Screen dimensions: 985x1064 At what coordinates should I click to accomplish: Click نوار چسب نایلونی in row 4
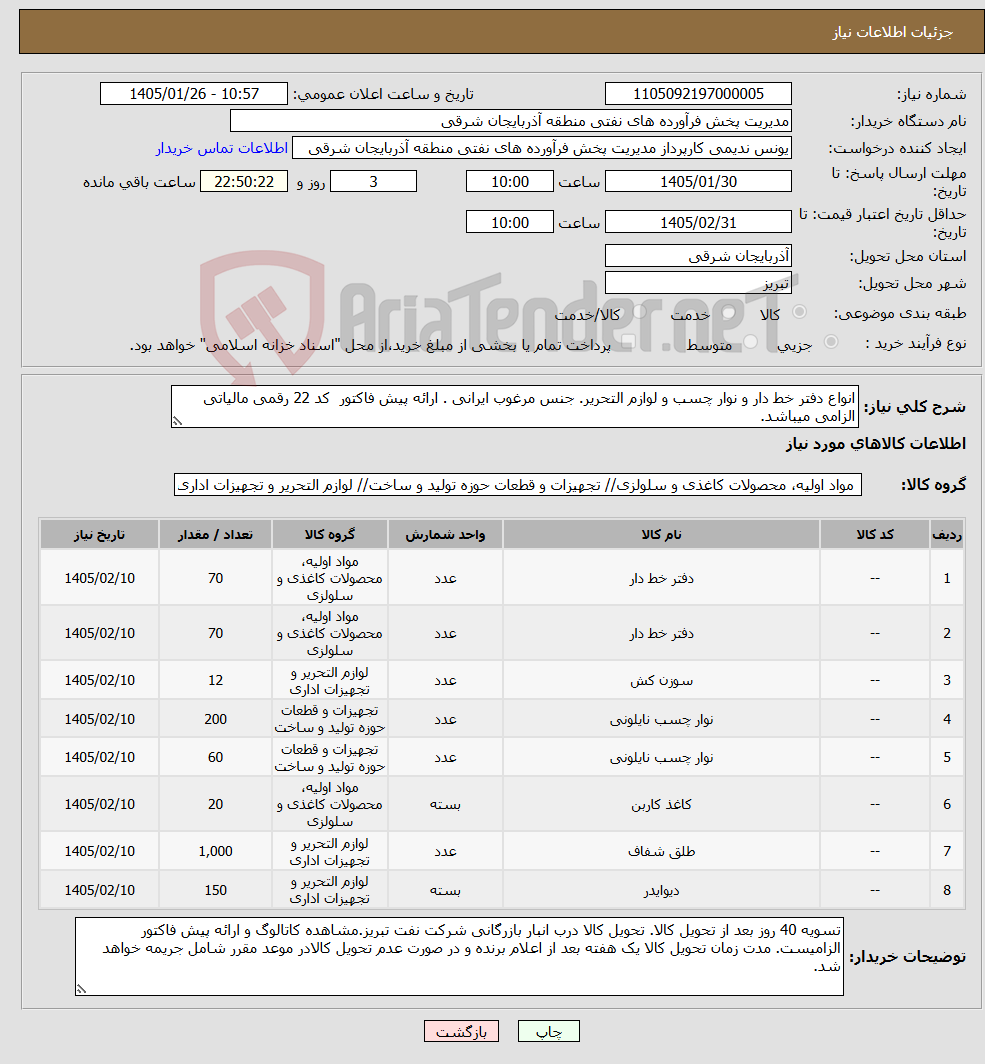[x=661, y=719]
